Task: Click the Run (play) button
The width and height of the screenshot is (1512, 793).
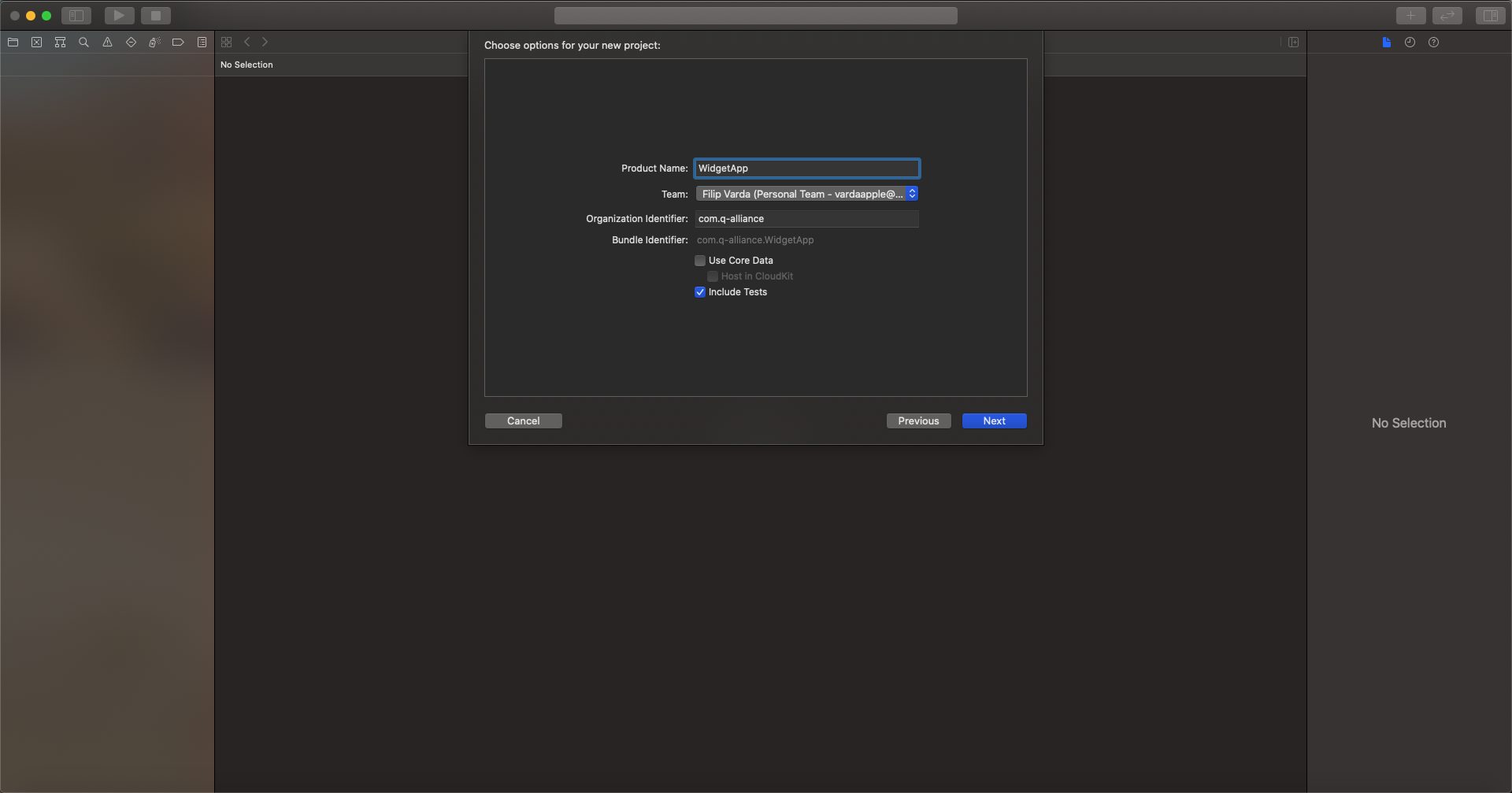Action: pyautogui.click(x=119, y=16)
